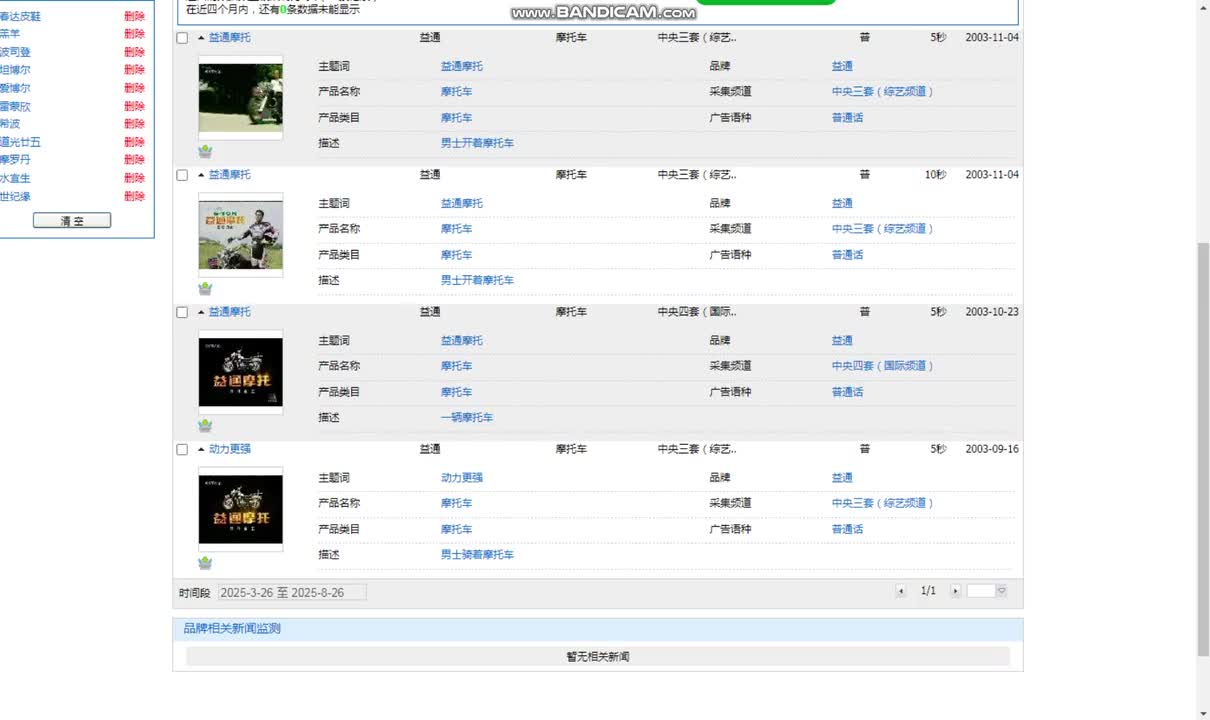Click the basket icon under the 动力更强 ad thumbnail
This screenshot has width=1210, height=720.
click(x=205, y=562)
